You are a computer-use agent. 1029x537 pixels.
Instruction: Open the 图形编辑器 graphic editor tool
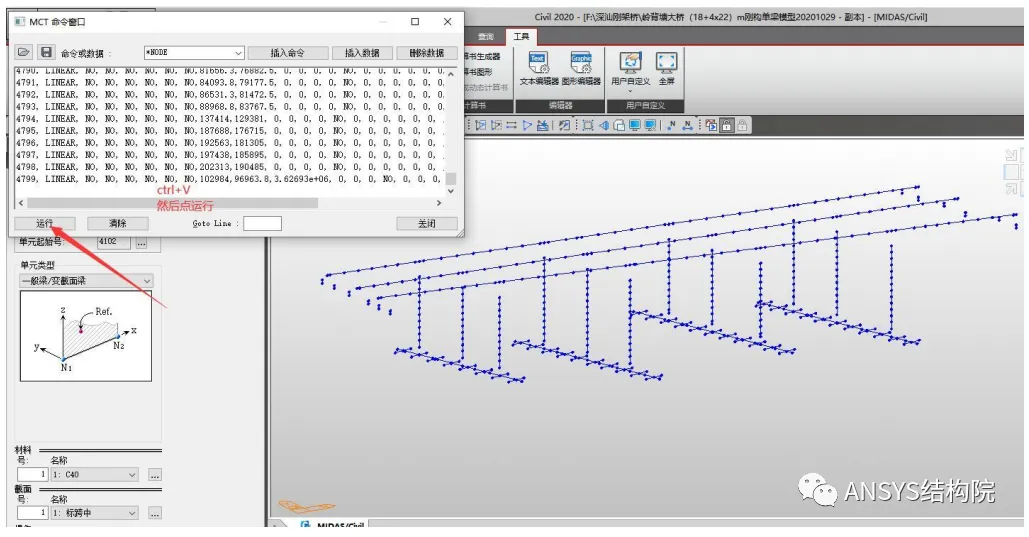point(581,69)
